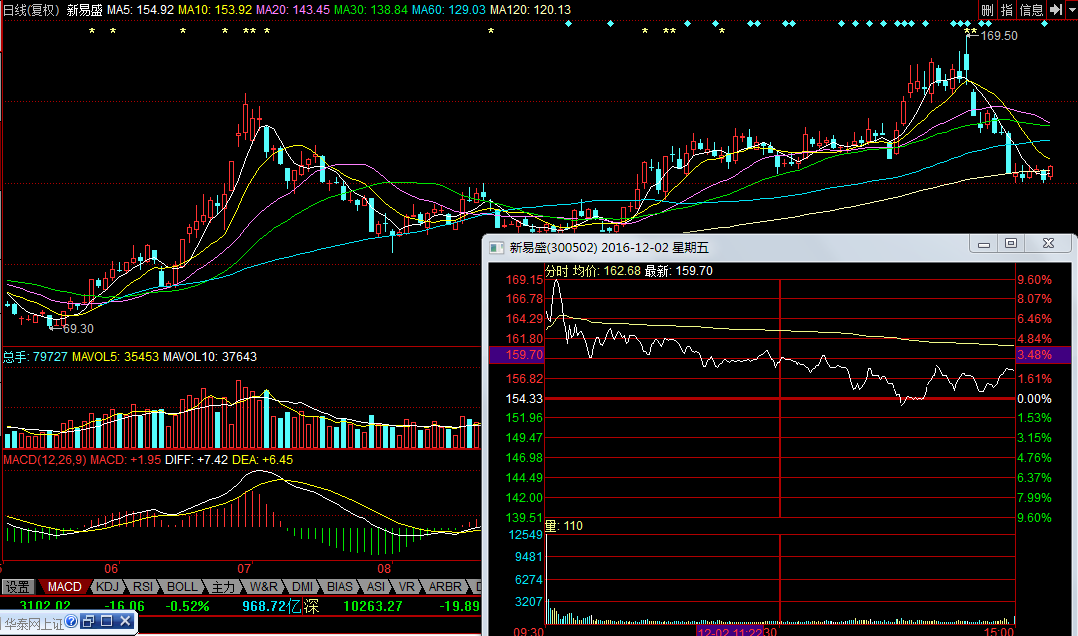
Task: Close the 华泰网上证 mini window
Action: click(125, 622)
